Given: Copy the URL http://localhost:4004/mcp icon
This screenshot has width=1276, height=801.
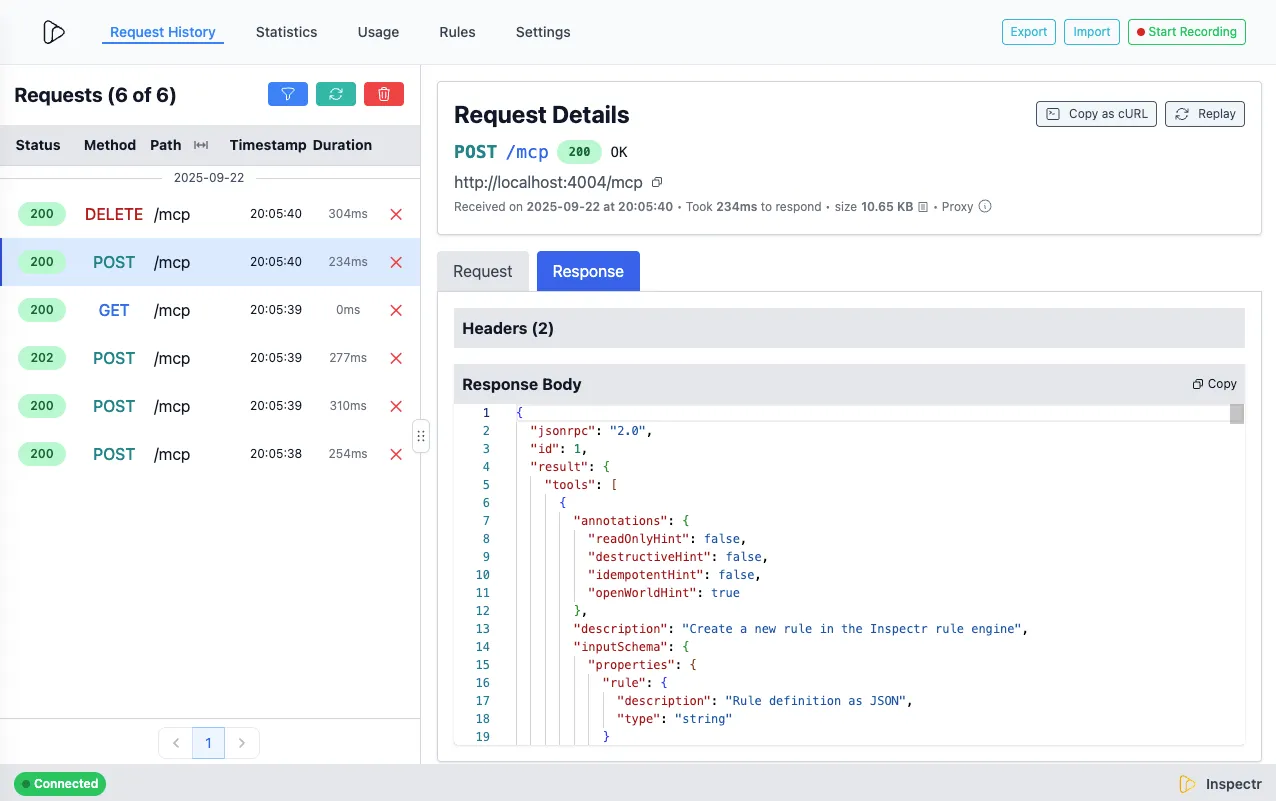Looking at the screenshot, I should click(x=657, y=182).
